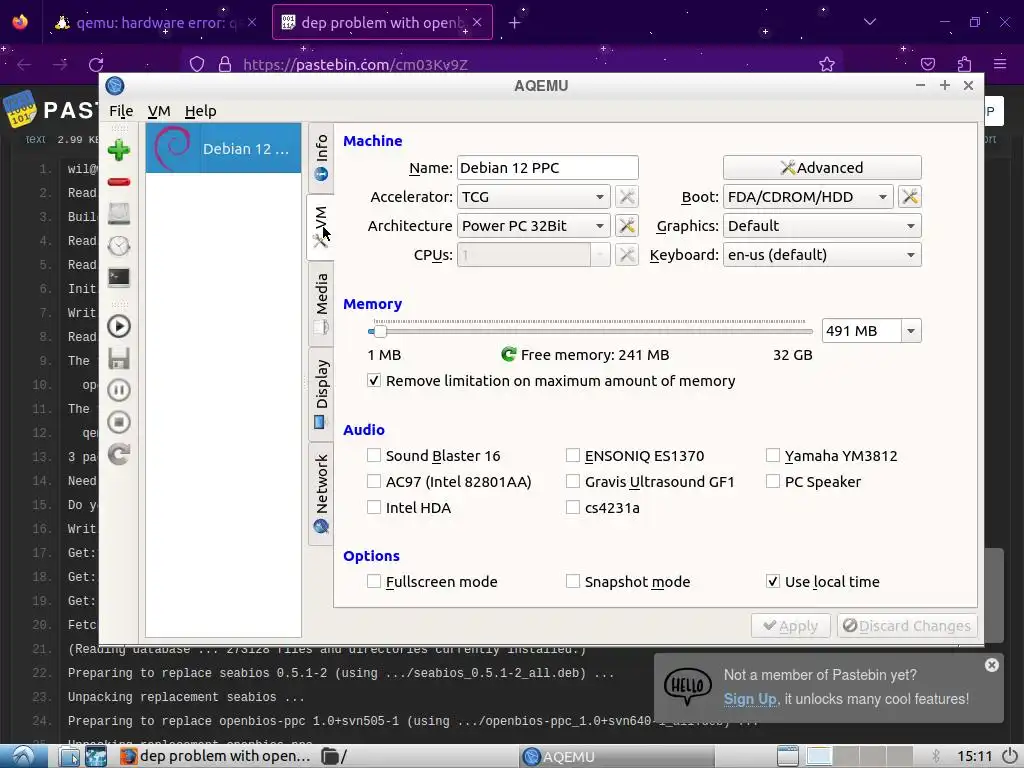Click the Discard Changes button
The image size is (1024, 768).
tap(907, 626)
